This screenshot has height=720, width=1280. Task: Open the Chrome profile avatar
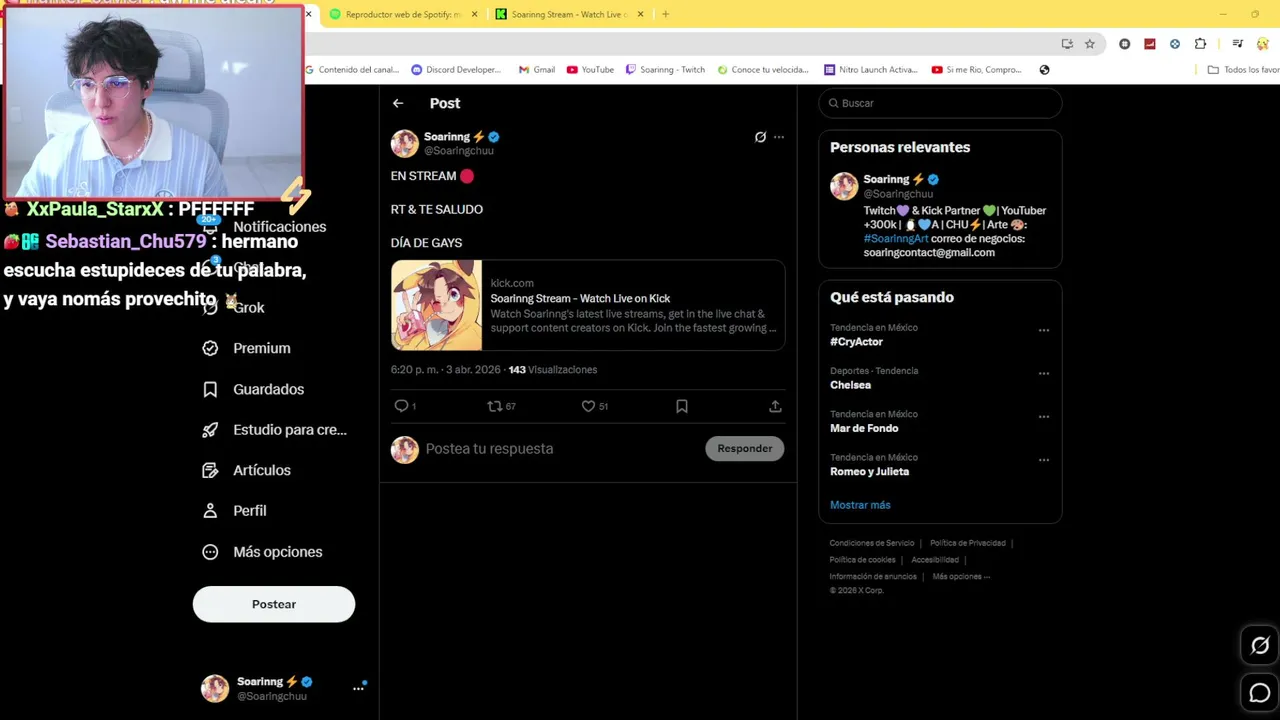1263,44
